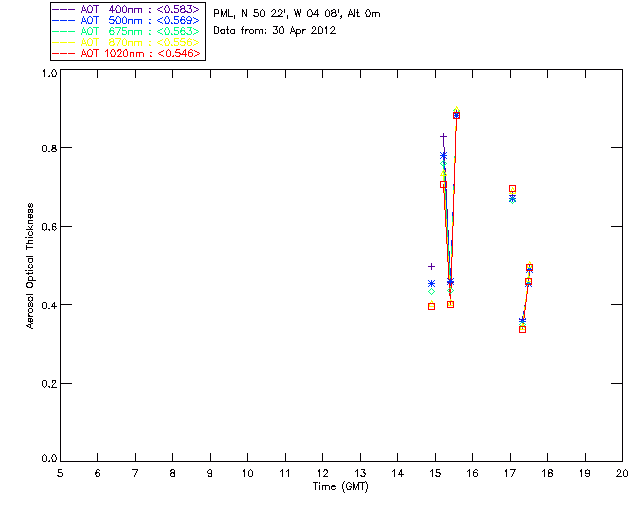Screen dimensions: 640x512
Task: Click the x-axis tick label '12'
Action: pyautogui.click(x=322, y=473)
